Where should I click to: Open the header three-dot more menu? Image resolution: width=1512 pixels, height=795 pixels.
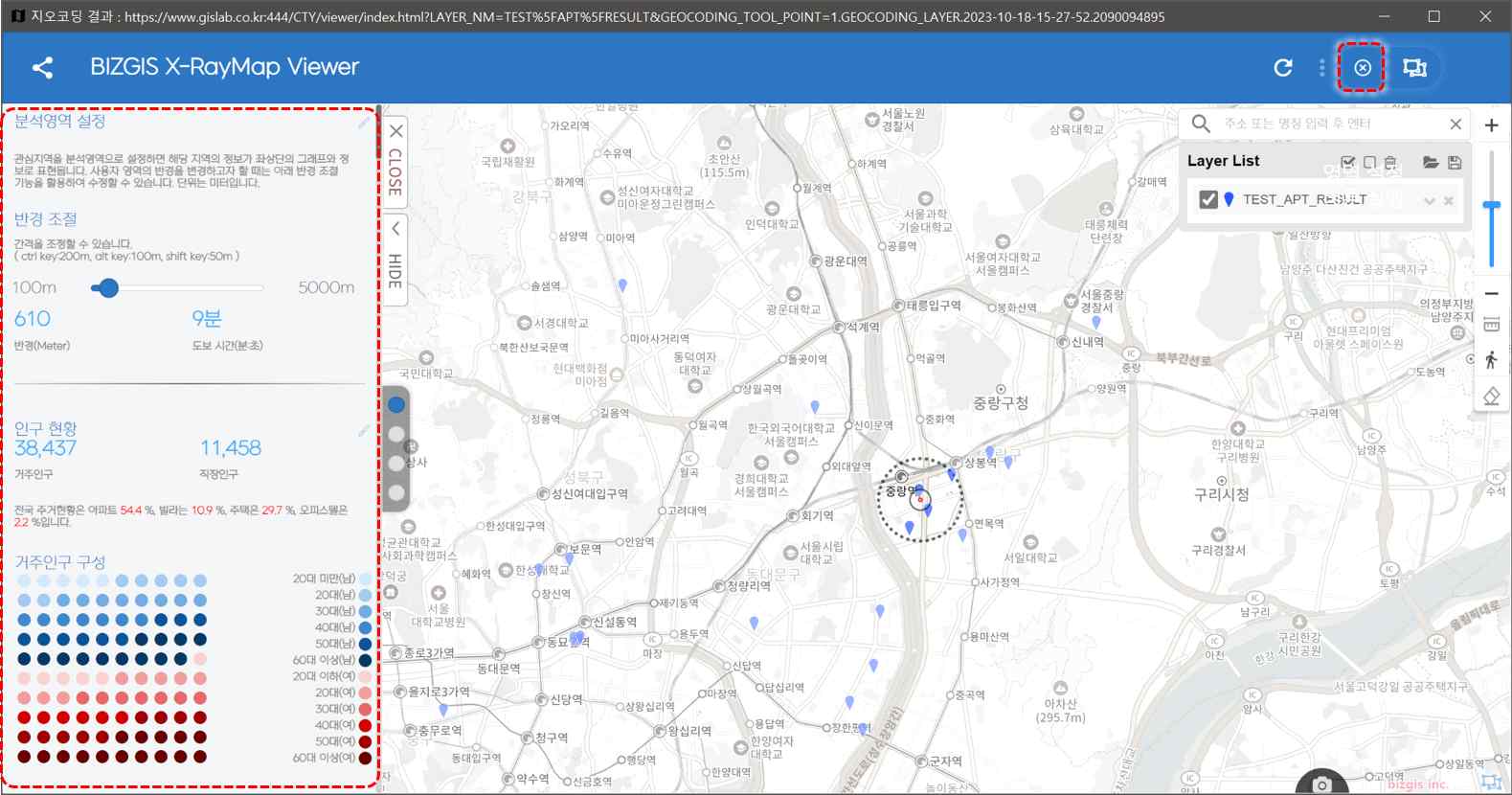(x=1321, y=67)
